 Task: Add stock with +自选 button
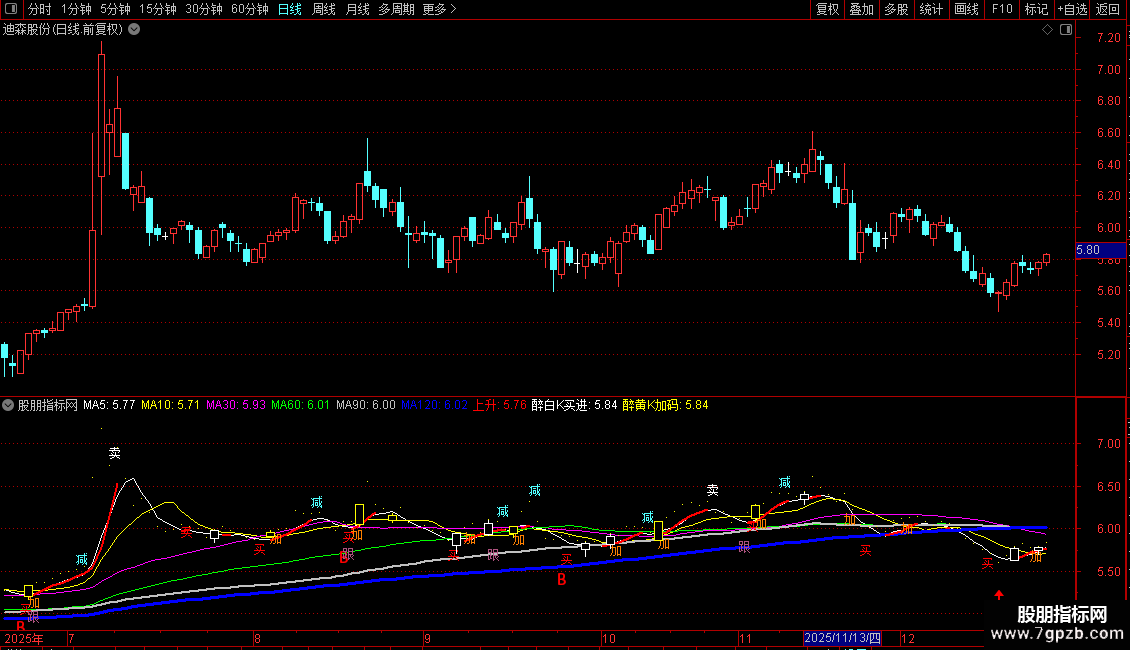tap(1072, 9)
